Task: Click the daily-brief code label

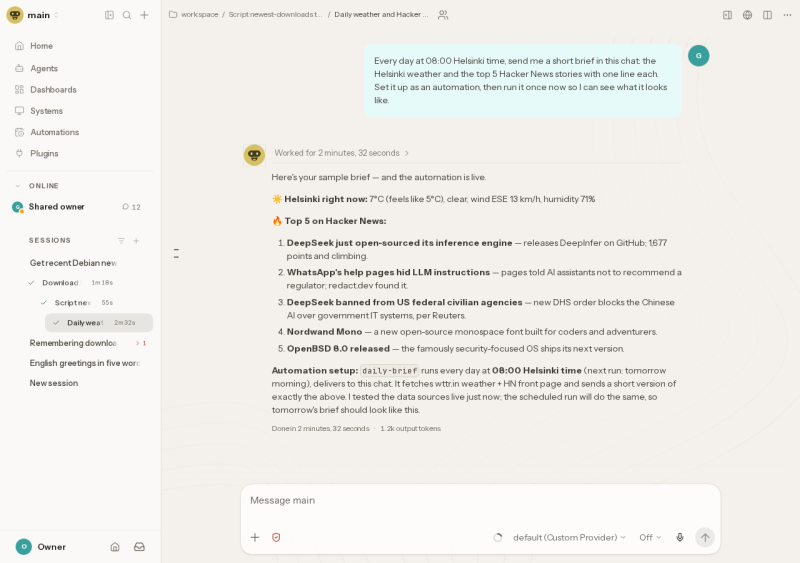Action: pos(390,371)
